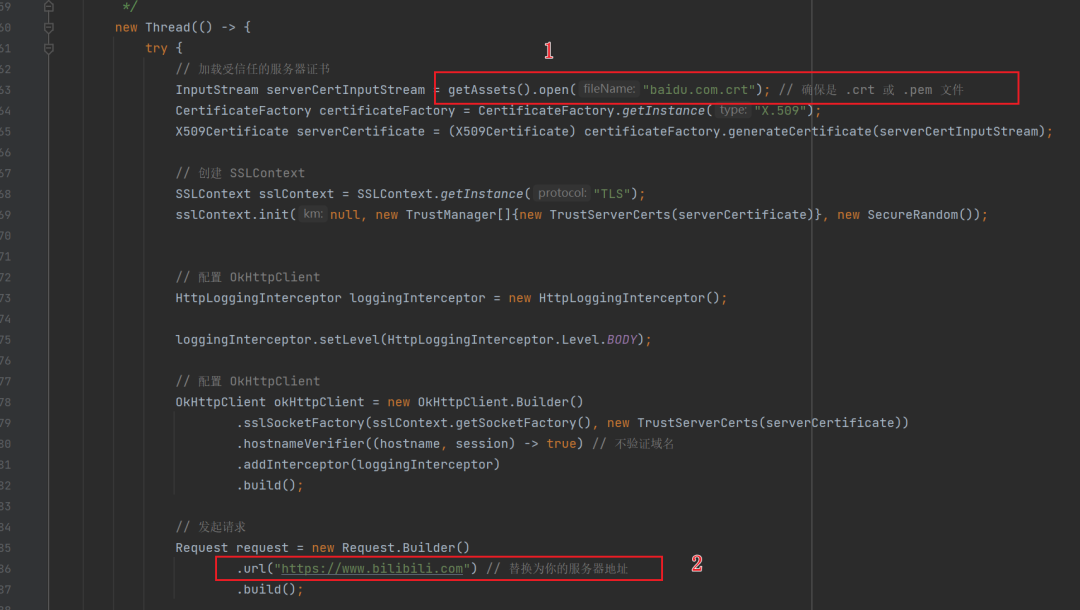The height and width of the screenshot is (610, 1080).
Task: Place cursor inside the "TLS" string
Action: [x=611, y=193]
